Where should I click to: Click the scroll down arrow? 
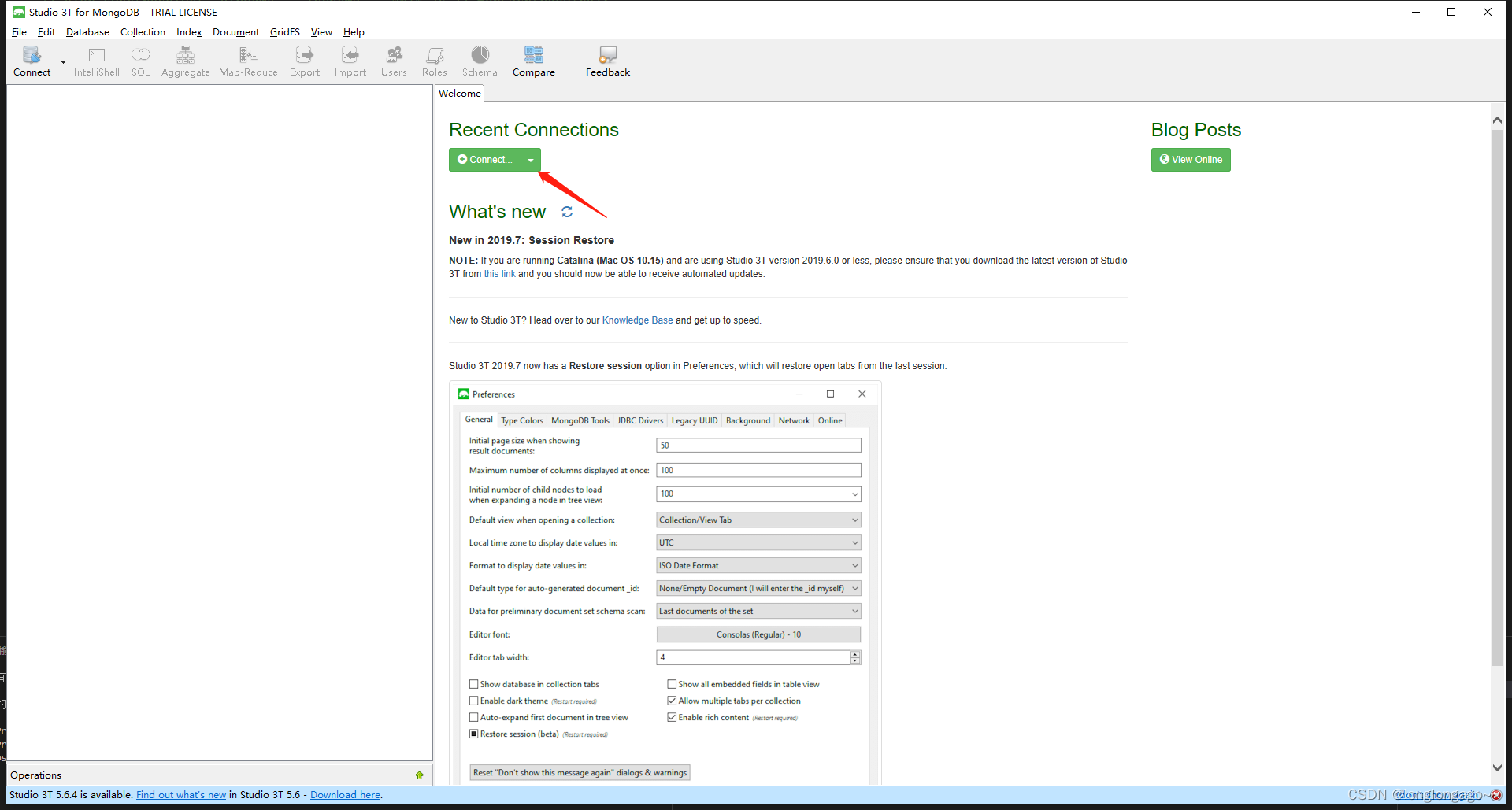pyautogui.click(x=1497, y=768)
